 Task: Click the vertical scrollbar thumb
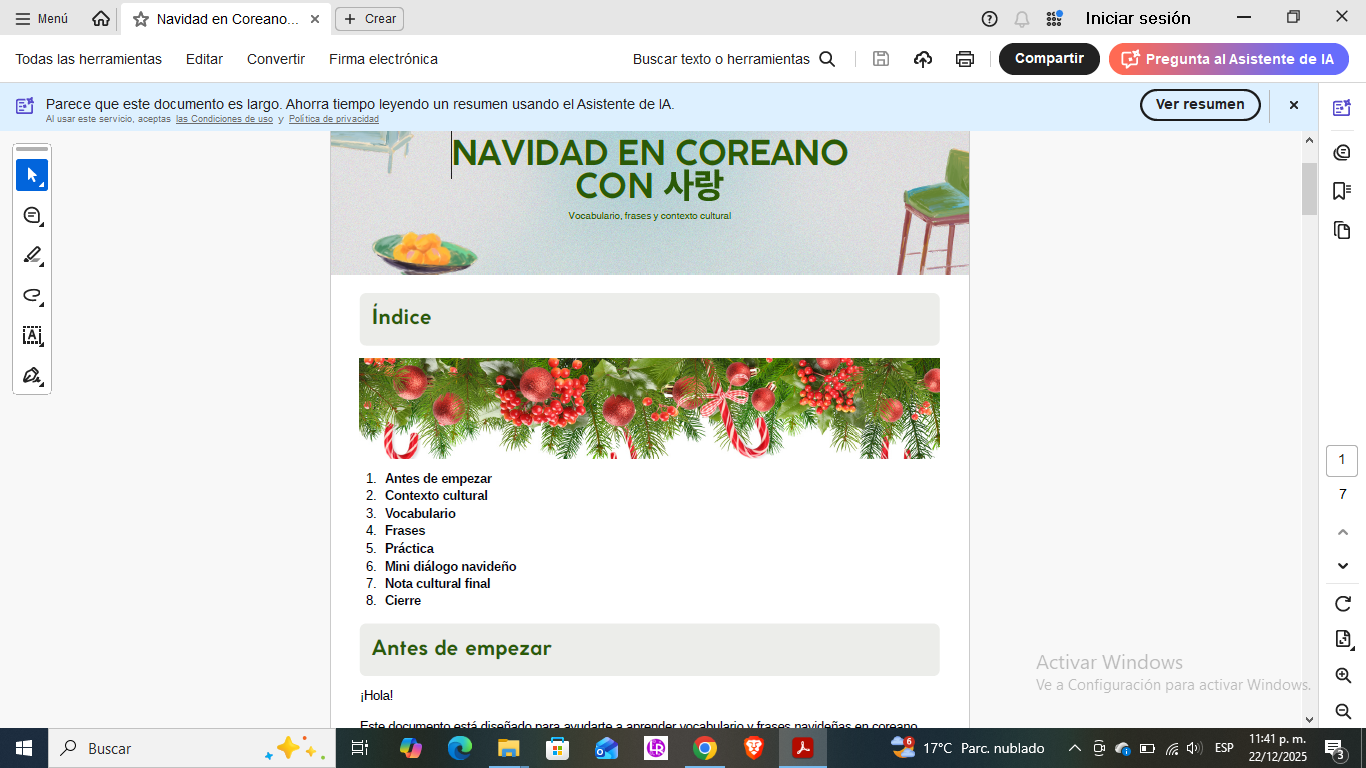coord(1309,188)
